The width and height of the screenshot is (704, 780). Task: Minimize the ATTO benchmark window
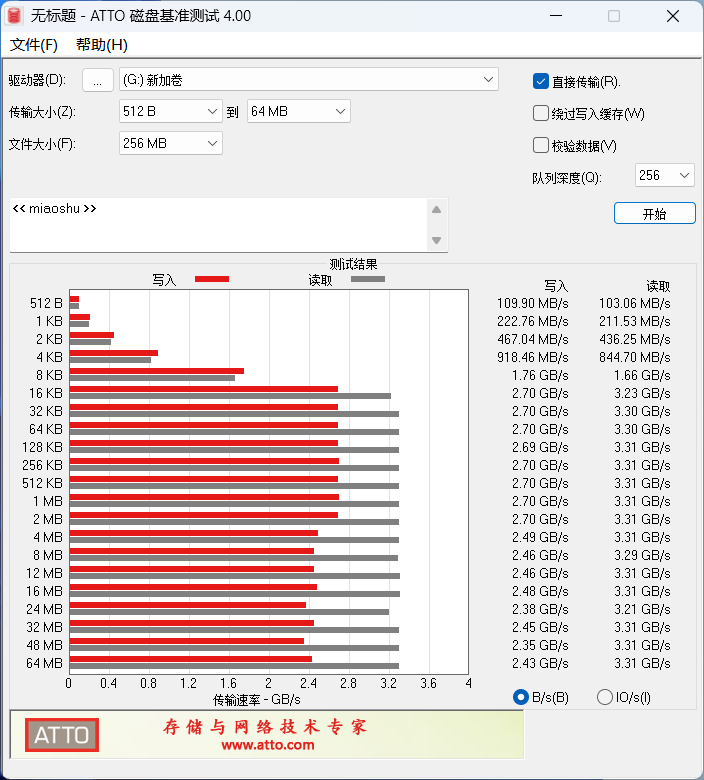coord(556,16)
